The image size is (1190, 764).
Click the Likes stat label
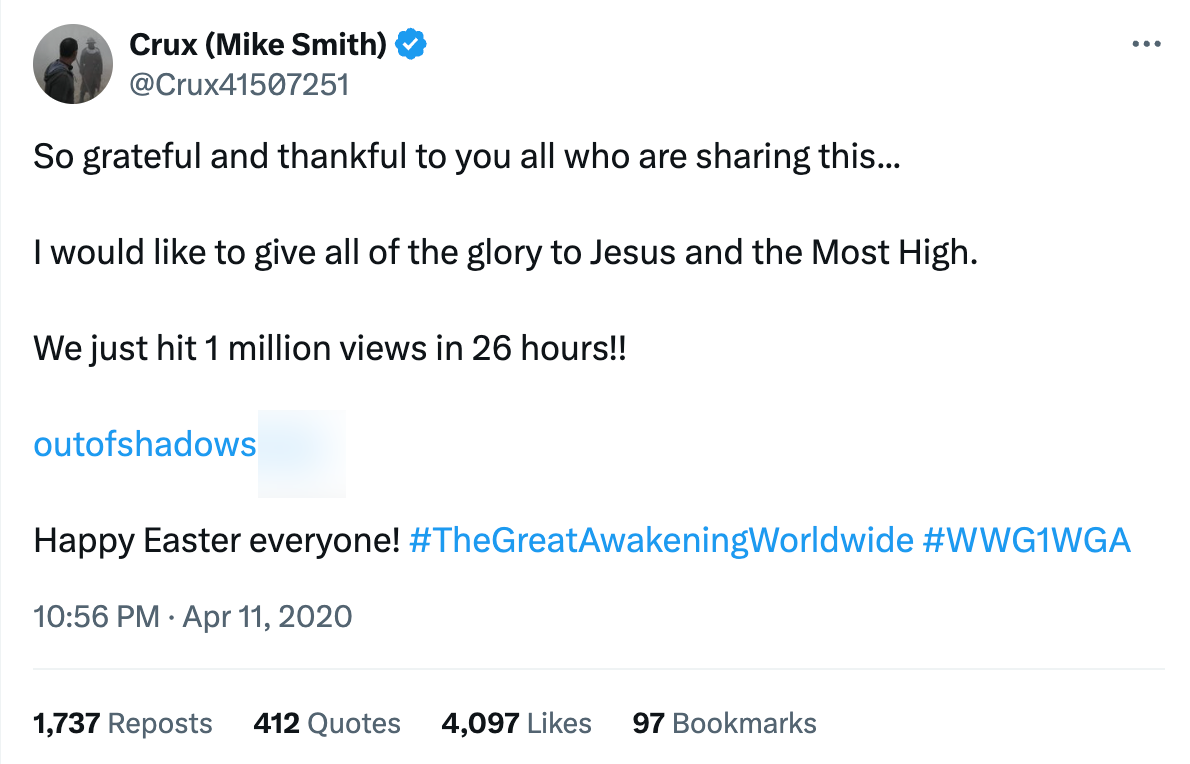556,723
